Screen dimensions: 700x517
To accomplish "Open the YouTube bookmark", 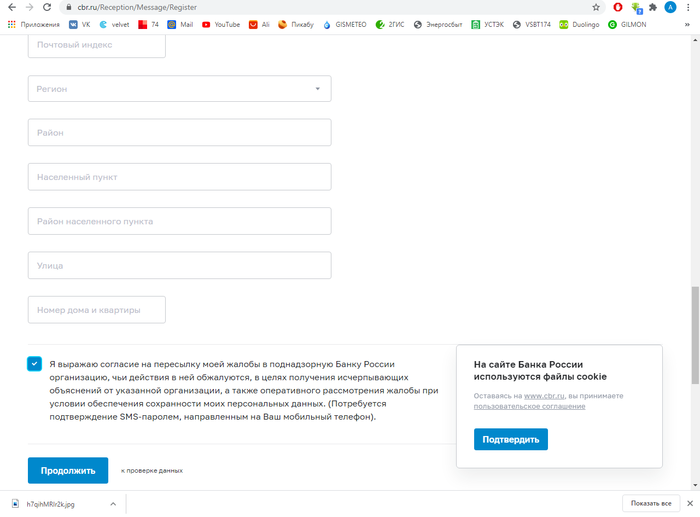I will tap(221, 24).
